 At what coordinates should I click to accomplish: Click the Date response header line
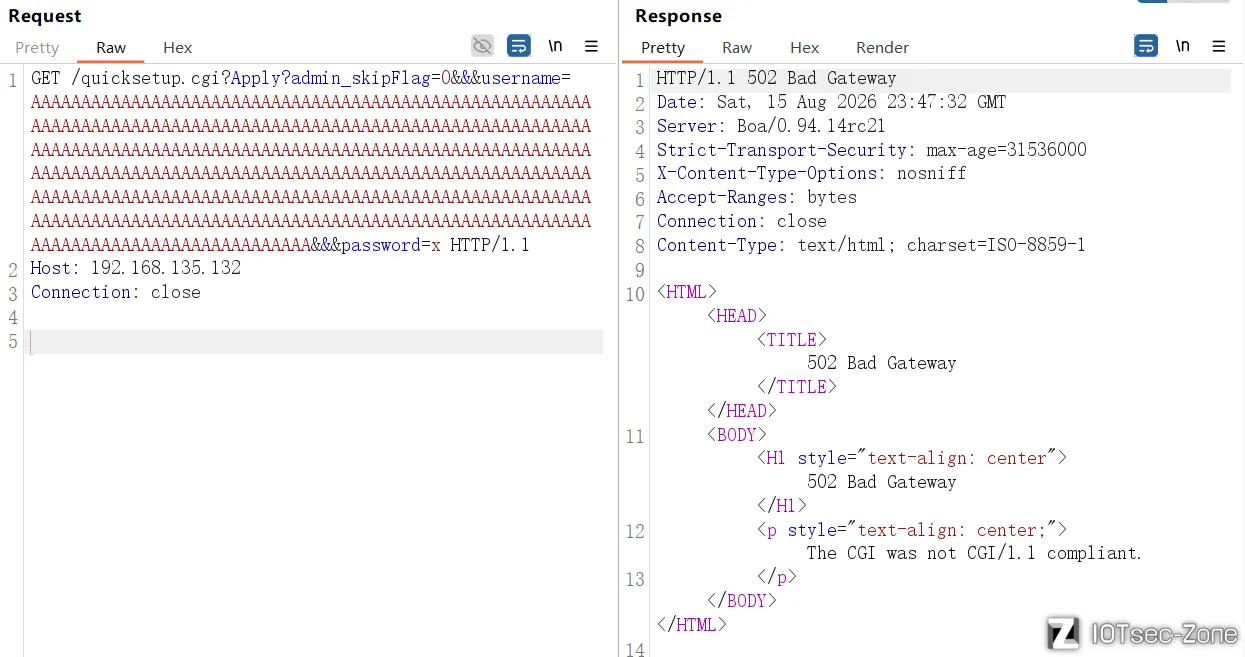point(831,102)
